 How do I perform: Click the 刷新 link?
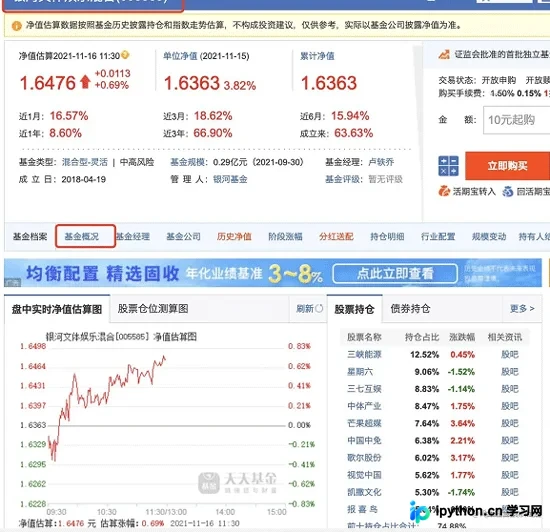tap(305, 309)
